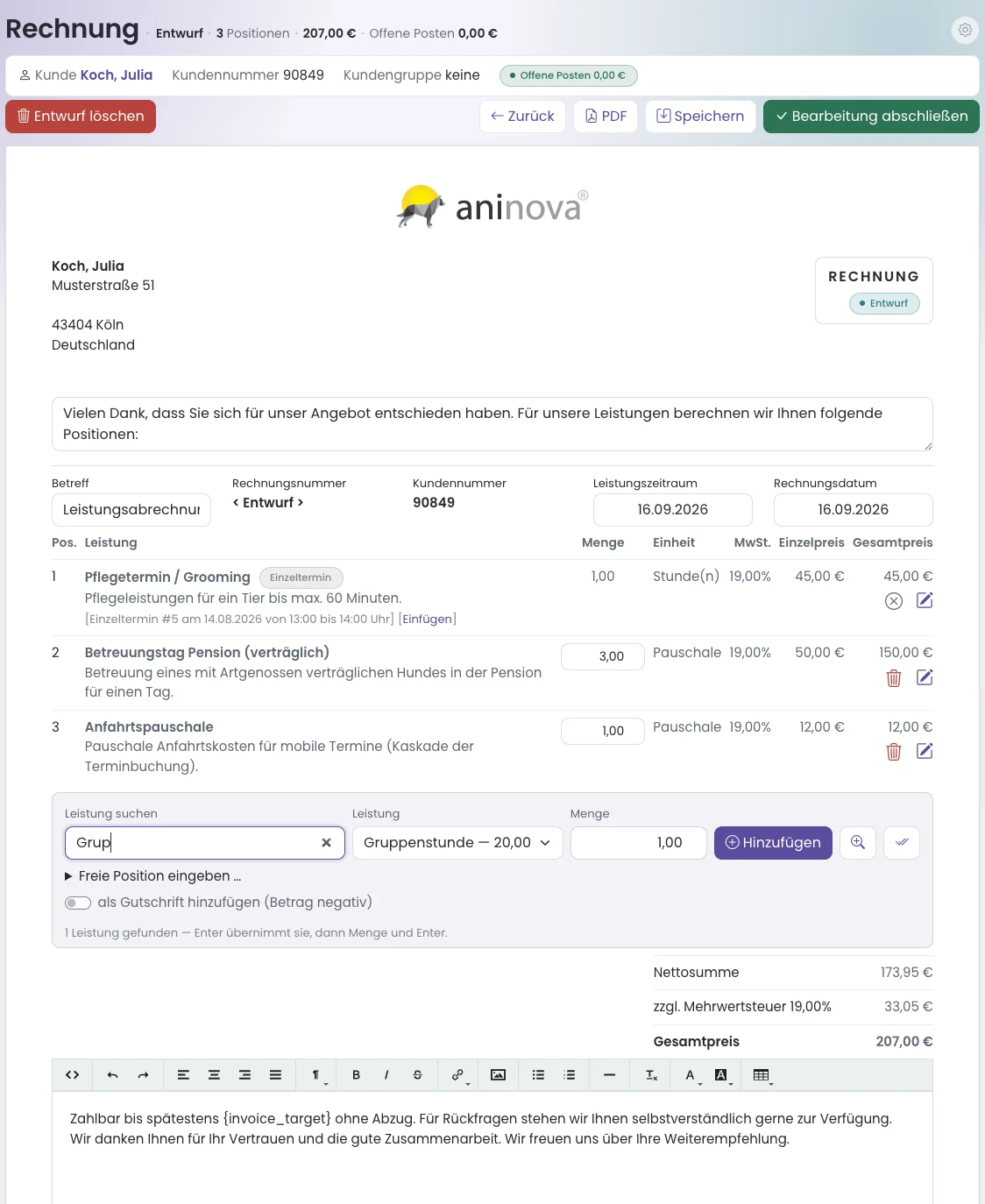Insert a horizontal line
985x1204 pixels.
tap(609, 1075)
